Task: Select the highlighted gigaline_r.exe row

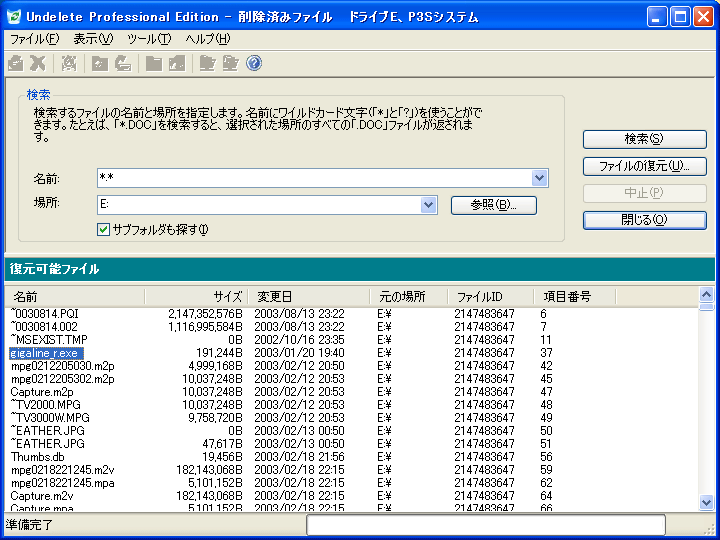Action: click(46, 353)
